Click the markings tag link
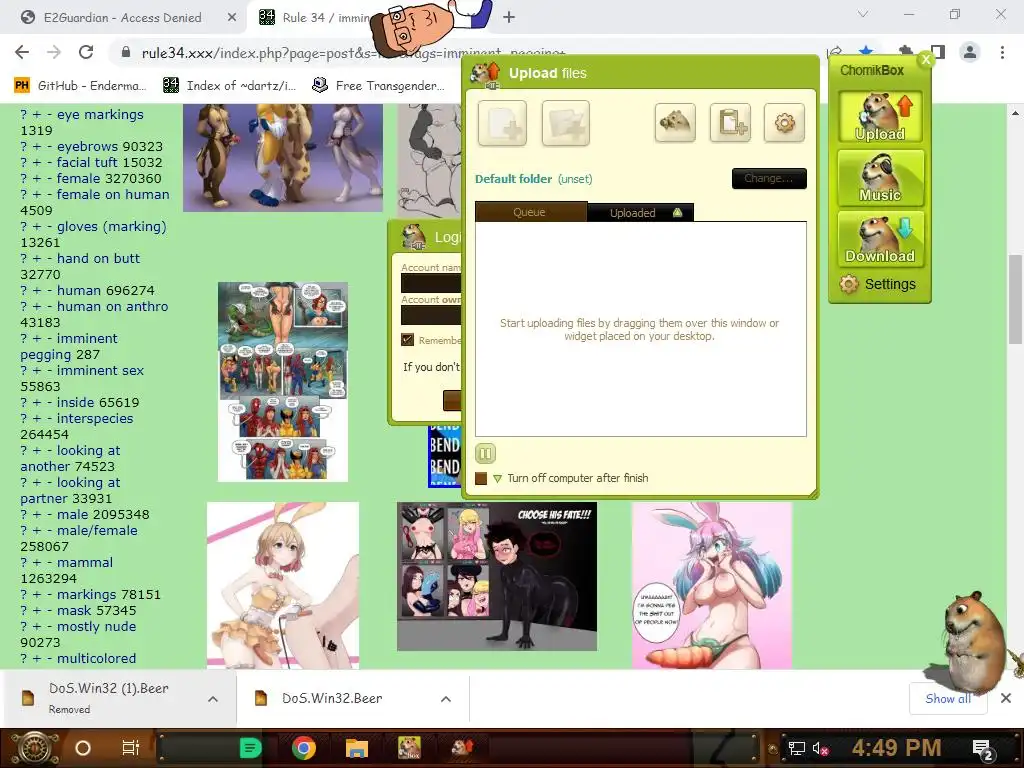Viewport: 1024px width, 768px height. pos(86,594)
